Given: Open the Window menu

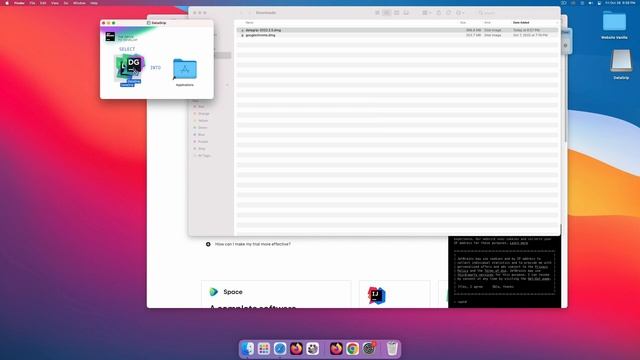Looking at the screenshot, I should (x=79, y=3).
